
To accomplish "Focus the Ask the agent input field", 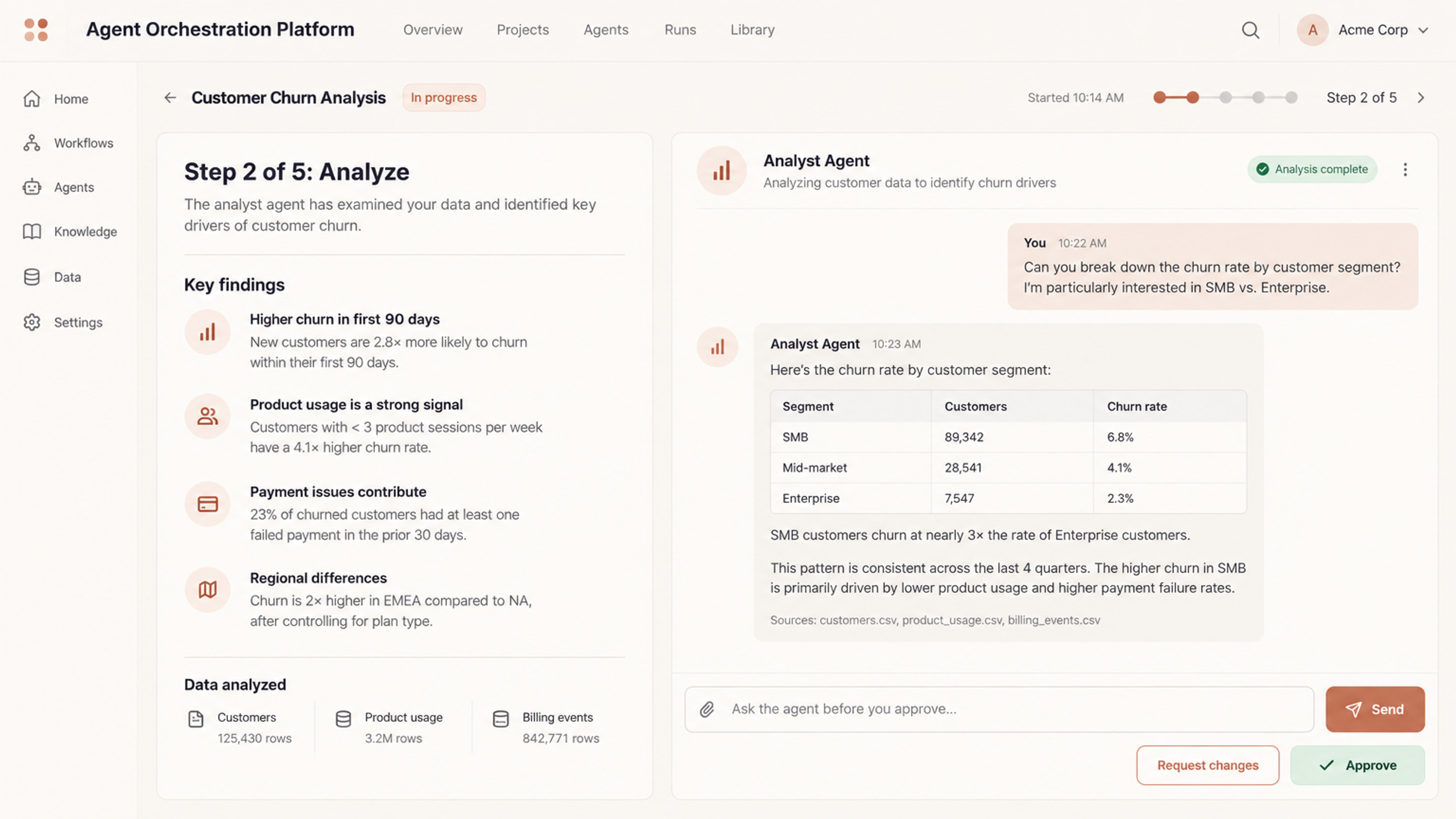I will click(999, 709).
